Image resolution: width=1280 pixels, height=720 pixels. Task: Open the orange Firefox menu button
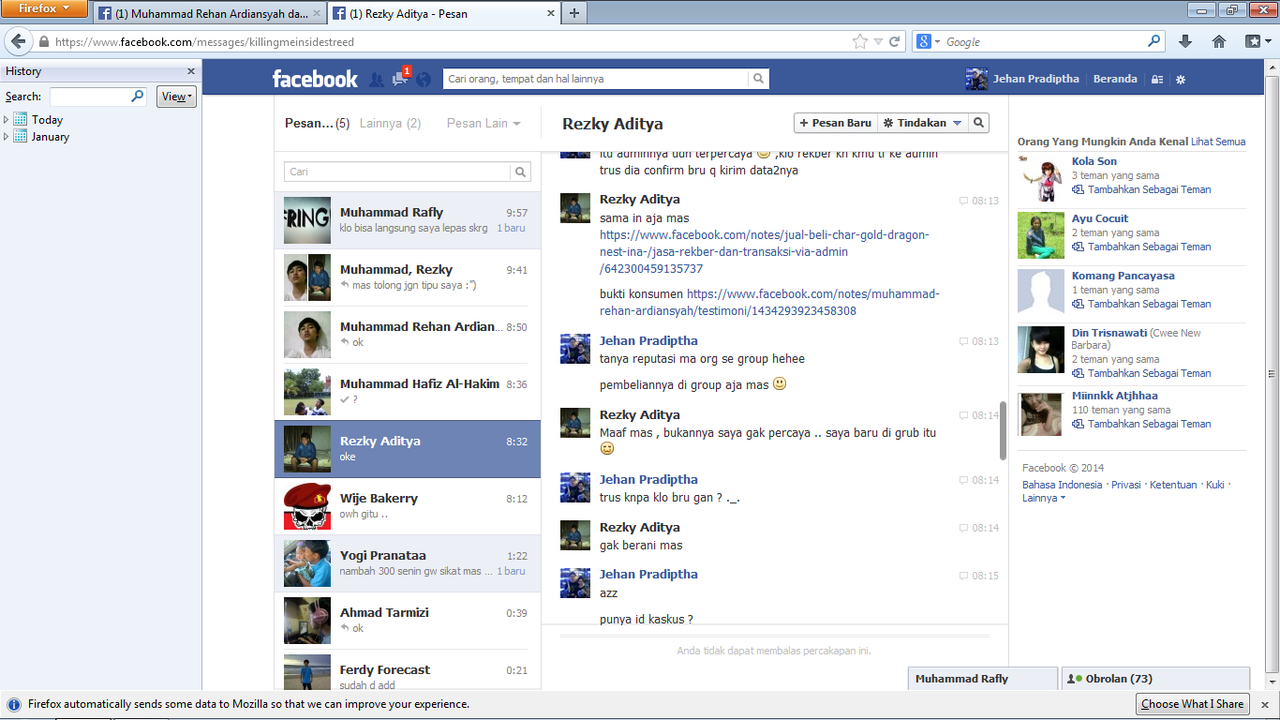pyautogui.click(x=44, y=9)
